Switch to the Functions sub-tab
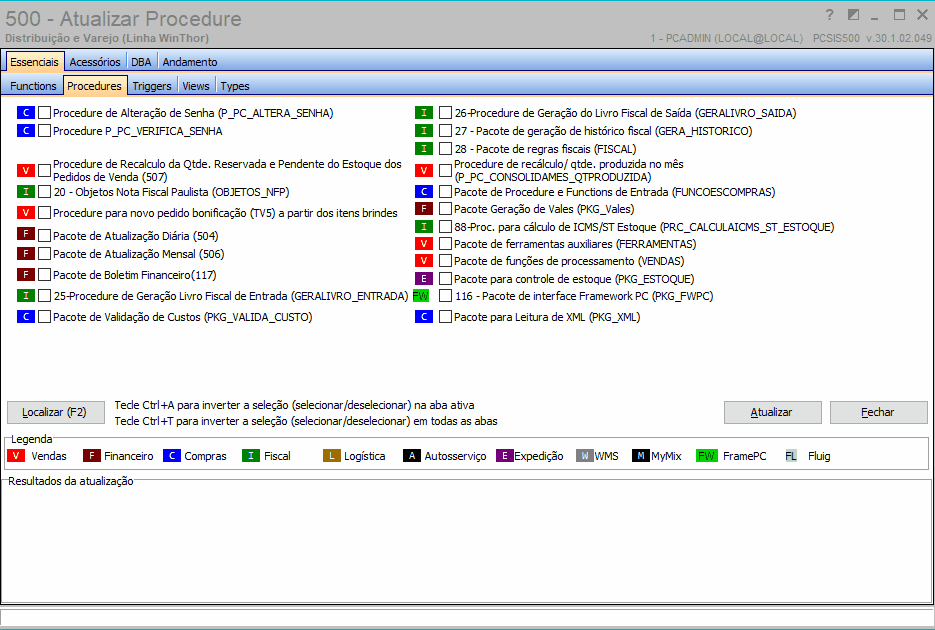Image resolution: width=935 pixels, height=630 pixels. pos(33,86)
